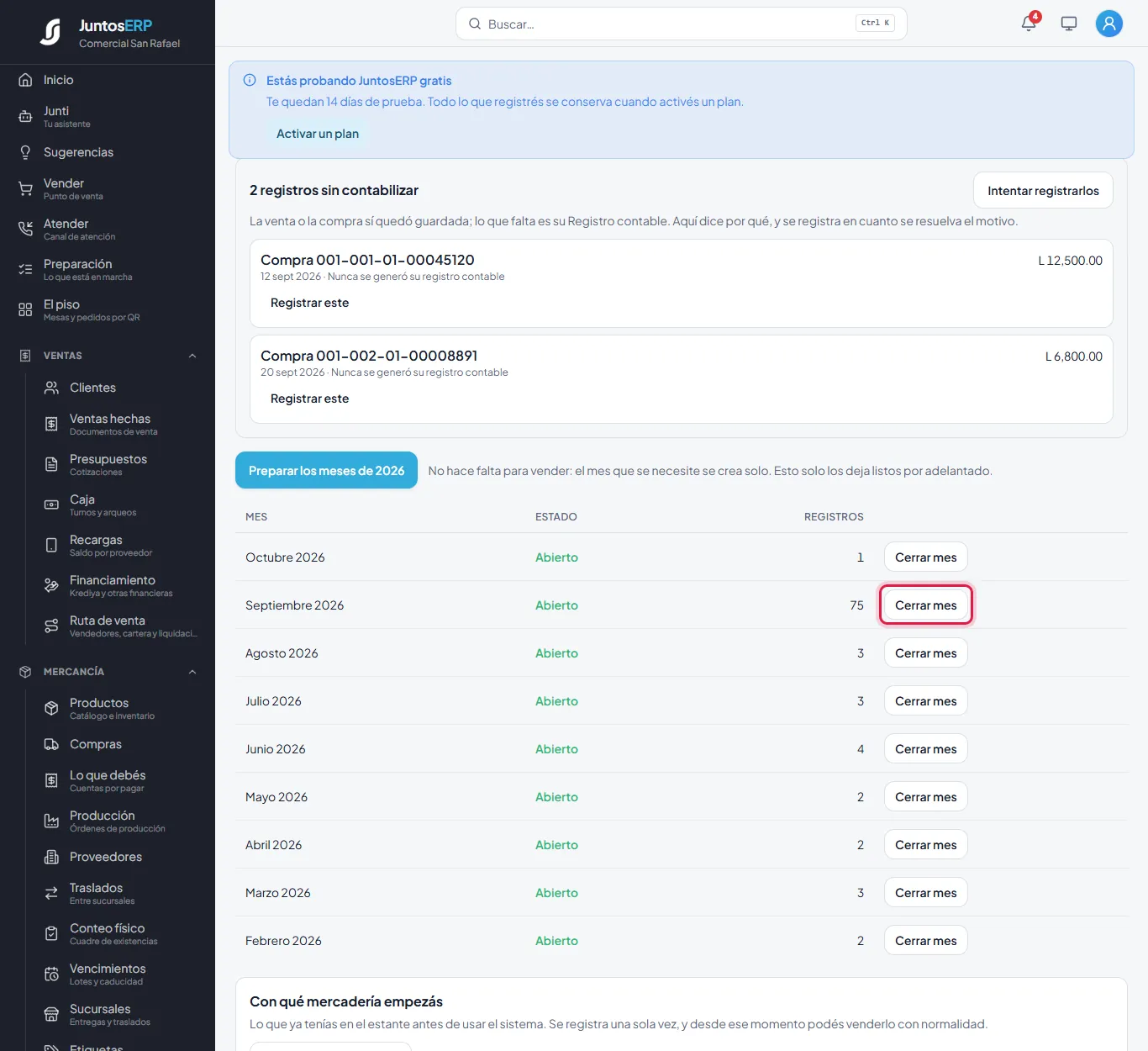Viewport: 1148px width, 1051px height.
Task: Open the notifications bell icon
Action: 1029,24
